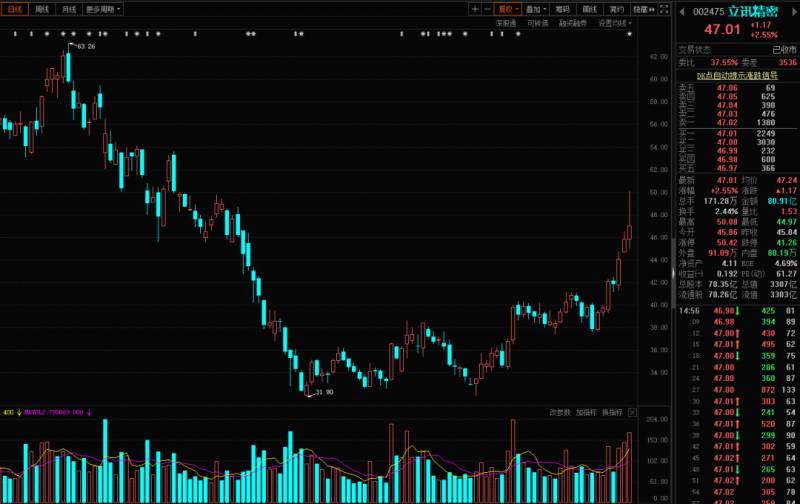
Task: Click the 融资融券 tag
Action: pos(572,23)
